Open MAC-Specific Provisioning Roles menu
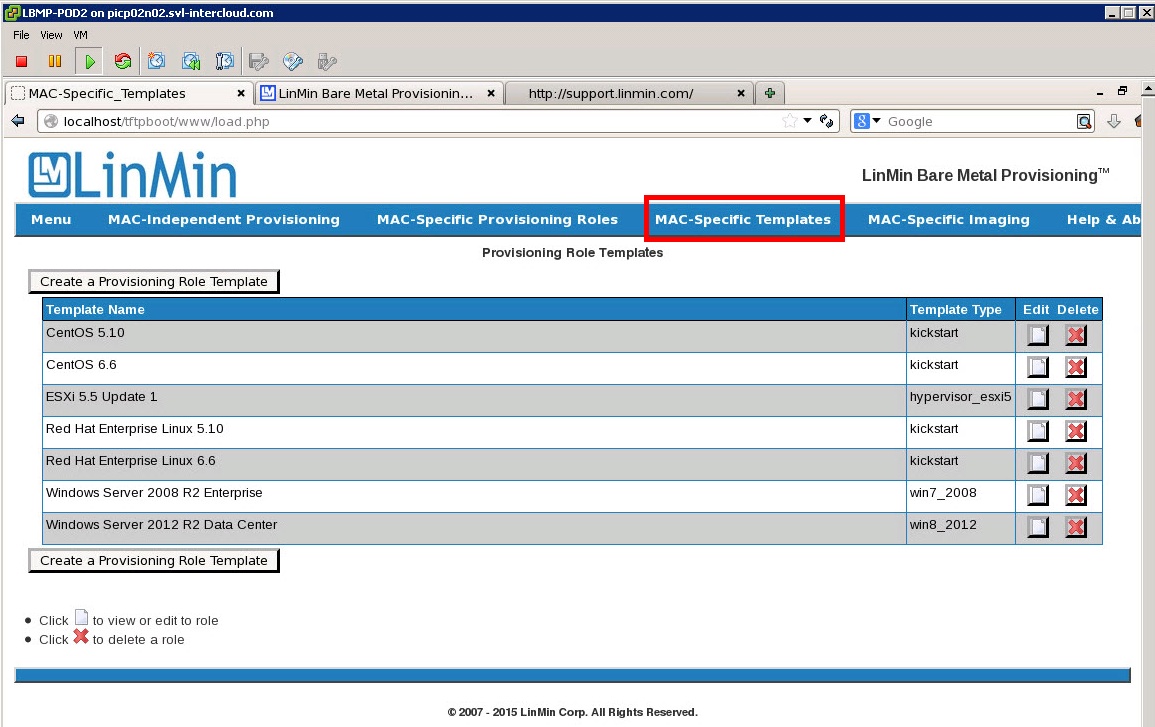Screen dimensions: 1155x727 497,220
